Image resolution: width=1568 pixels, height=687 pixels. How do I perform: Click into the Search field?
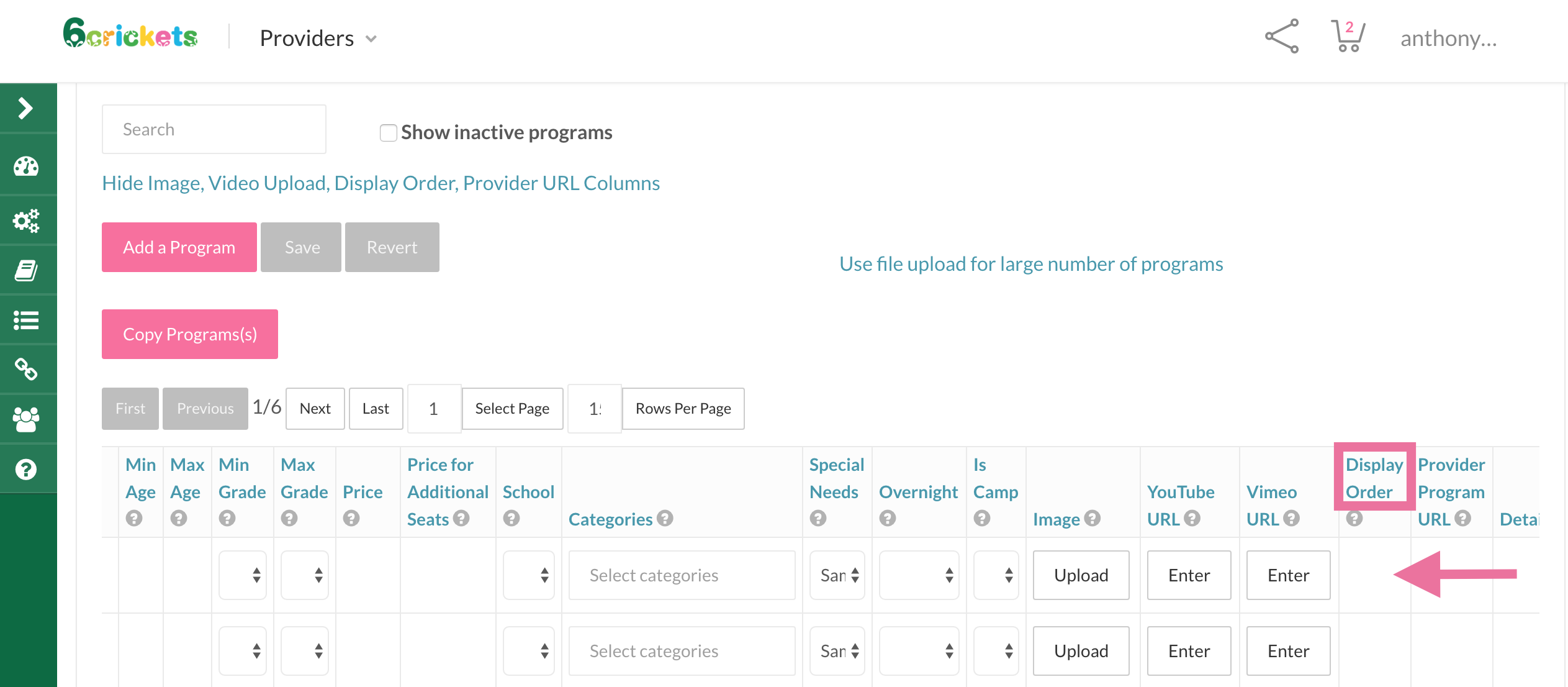tap(214, 129)
